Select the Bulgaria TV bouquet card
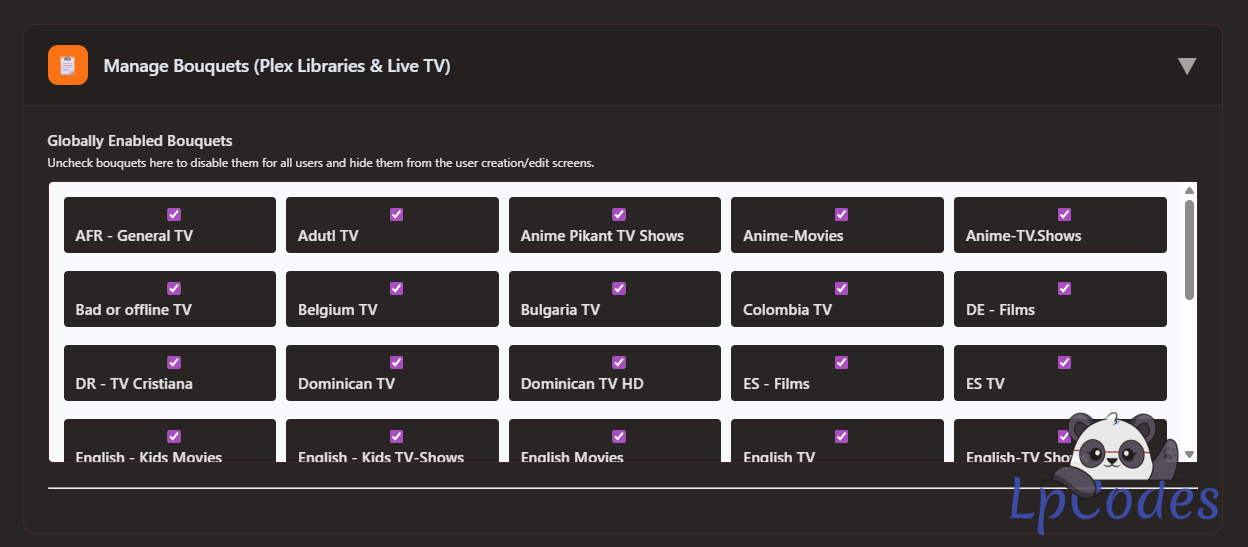 pos(614,299)
